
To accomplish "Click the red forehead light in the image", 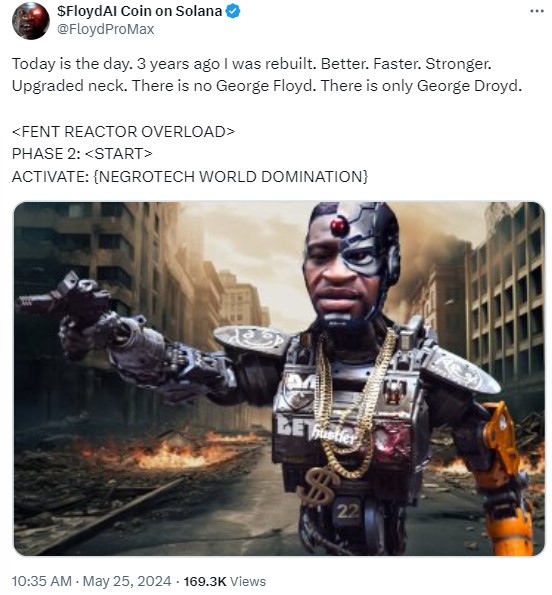I will click(x=339, y=226).
